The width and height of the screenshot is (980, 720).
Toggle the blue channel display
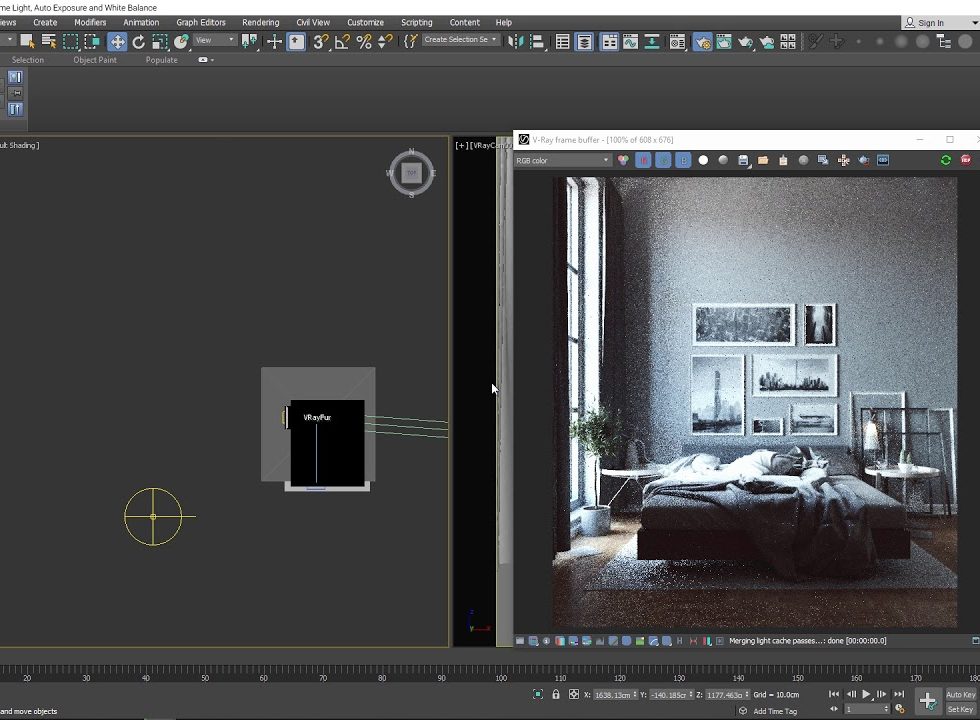point(683,160)
